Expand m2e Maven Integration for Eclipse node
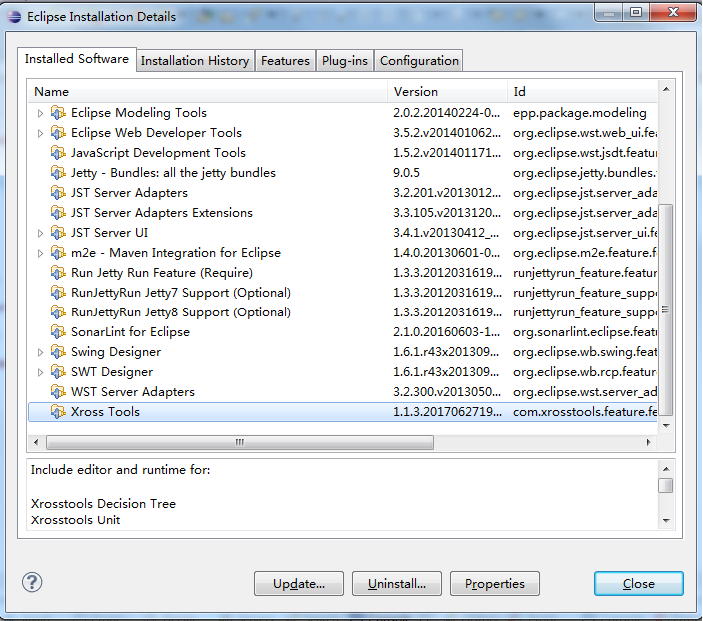The image size is (703, 621). point(40,254)
